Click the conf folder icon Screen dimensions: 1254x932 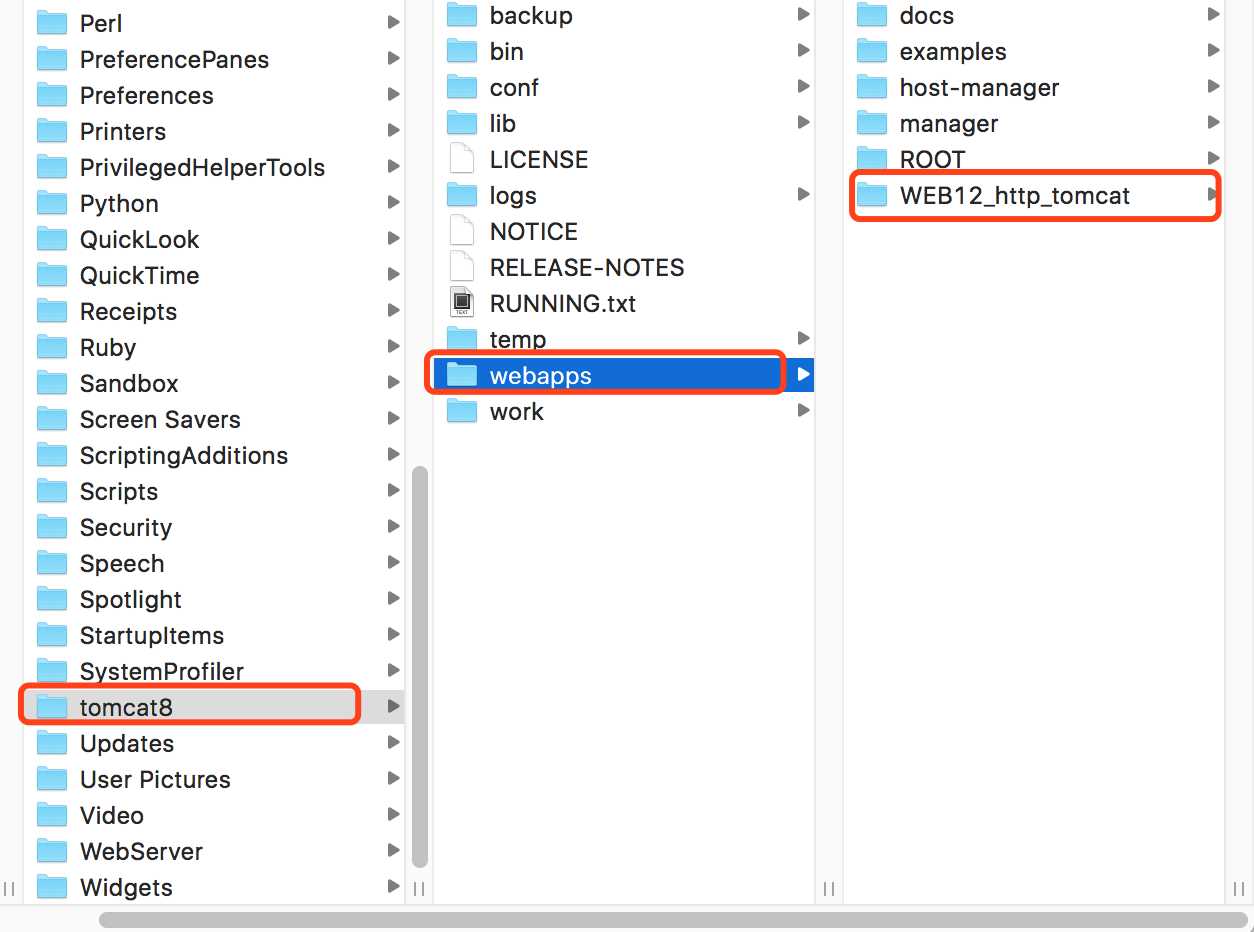coord(462,87)
